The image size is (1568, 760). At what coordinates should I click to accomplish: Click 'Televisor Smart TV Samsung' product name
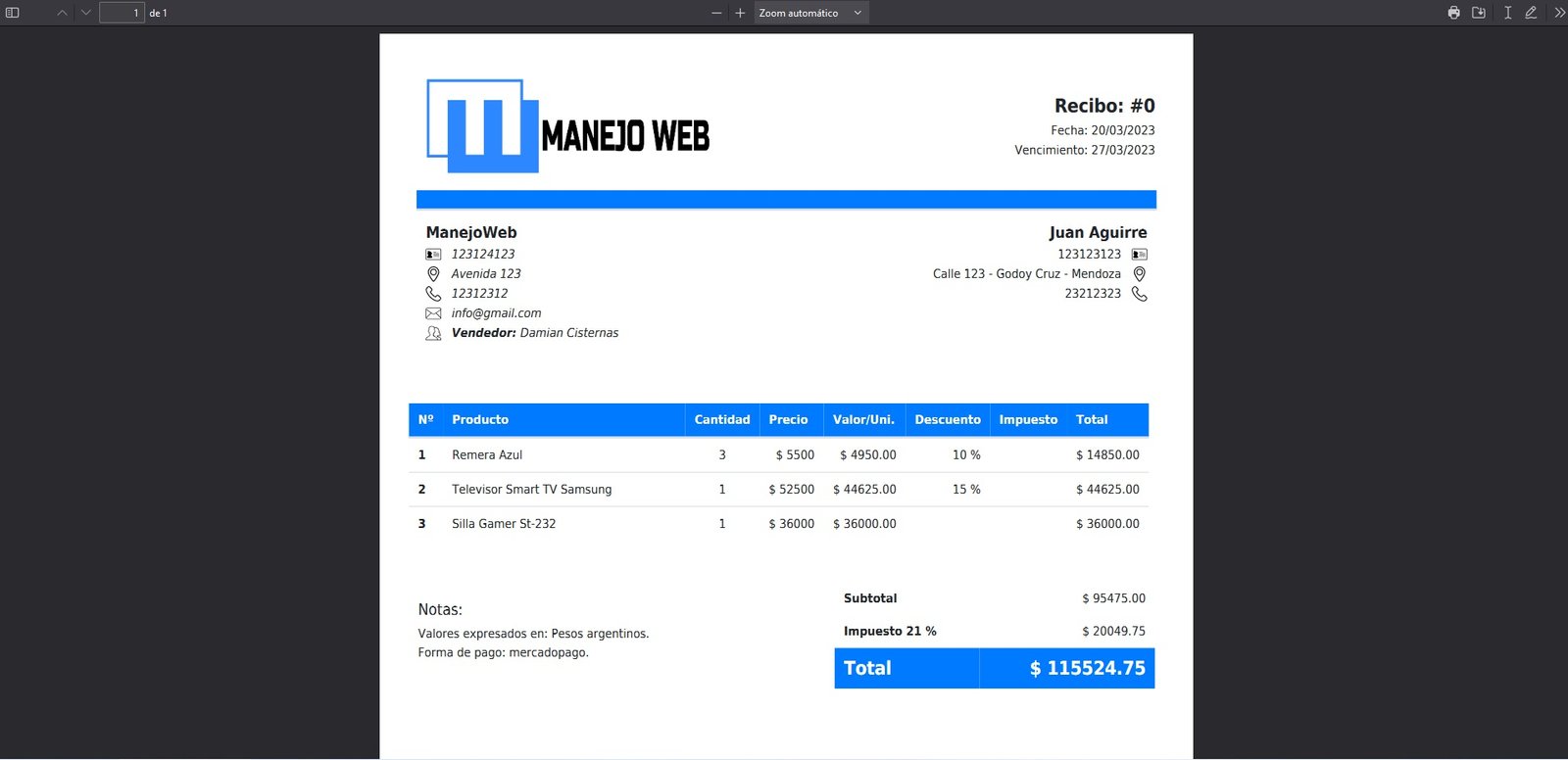point(531,490)
